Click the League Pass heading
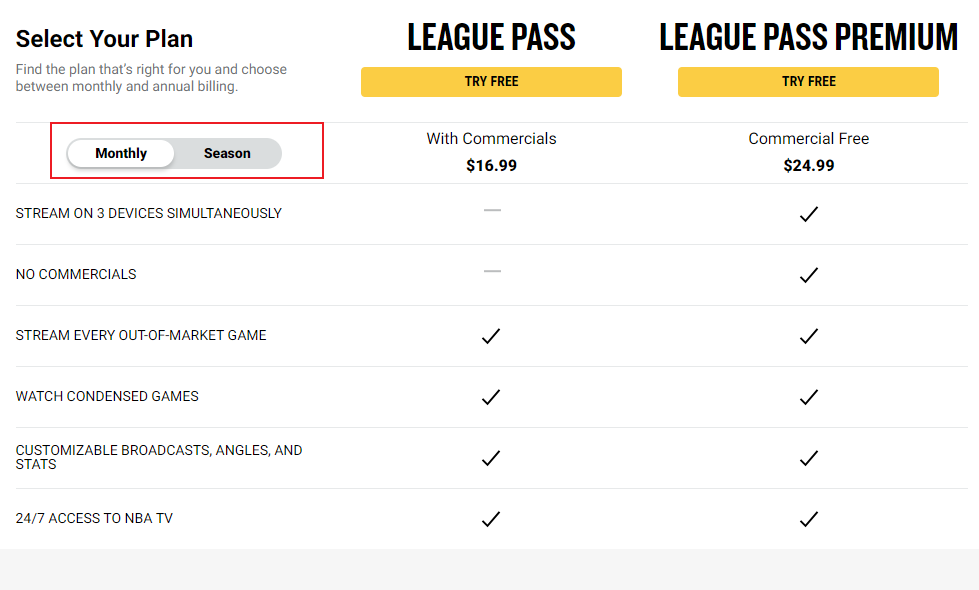This screenshot has height=590, width=979. 491,38
